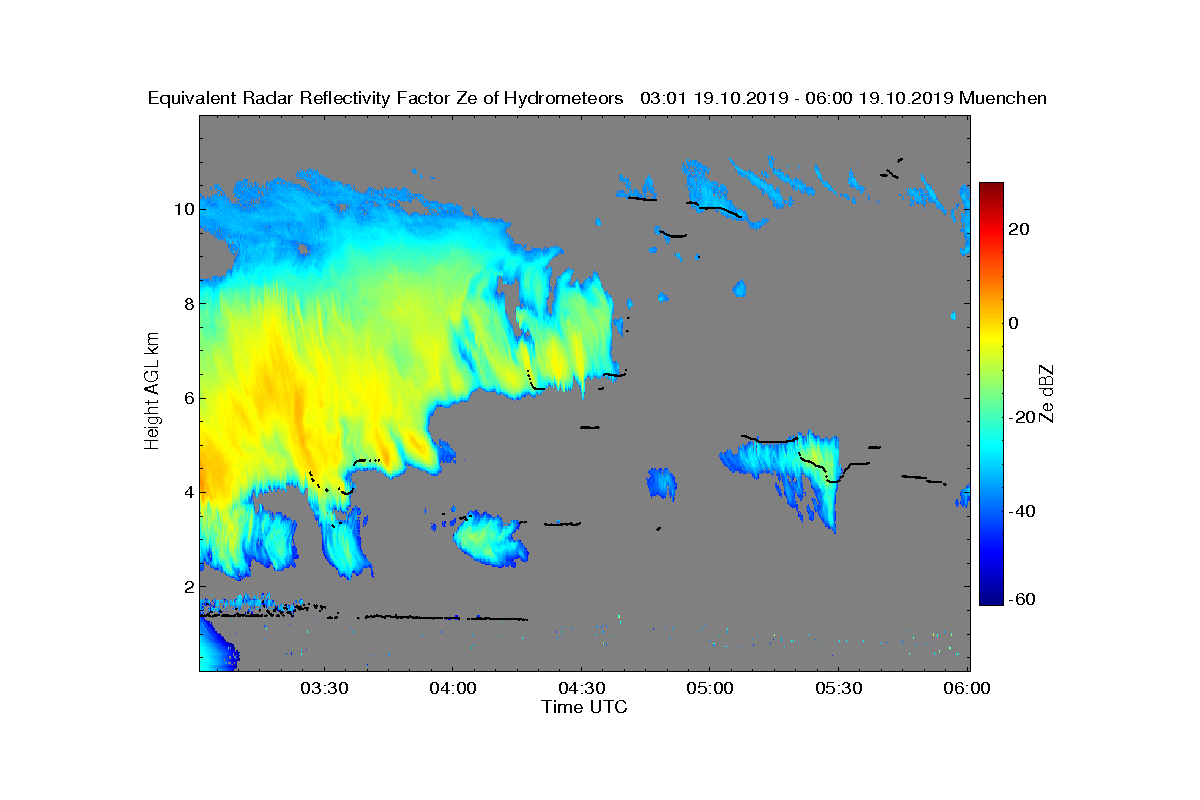Click the "Time UTC" axis label
The image size is (1200, 800).
pyautogui.click(x=585, y=706)
